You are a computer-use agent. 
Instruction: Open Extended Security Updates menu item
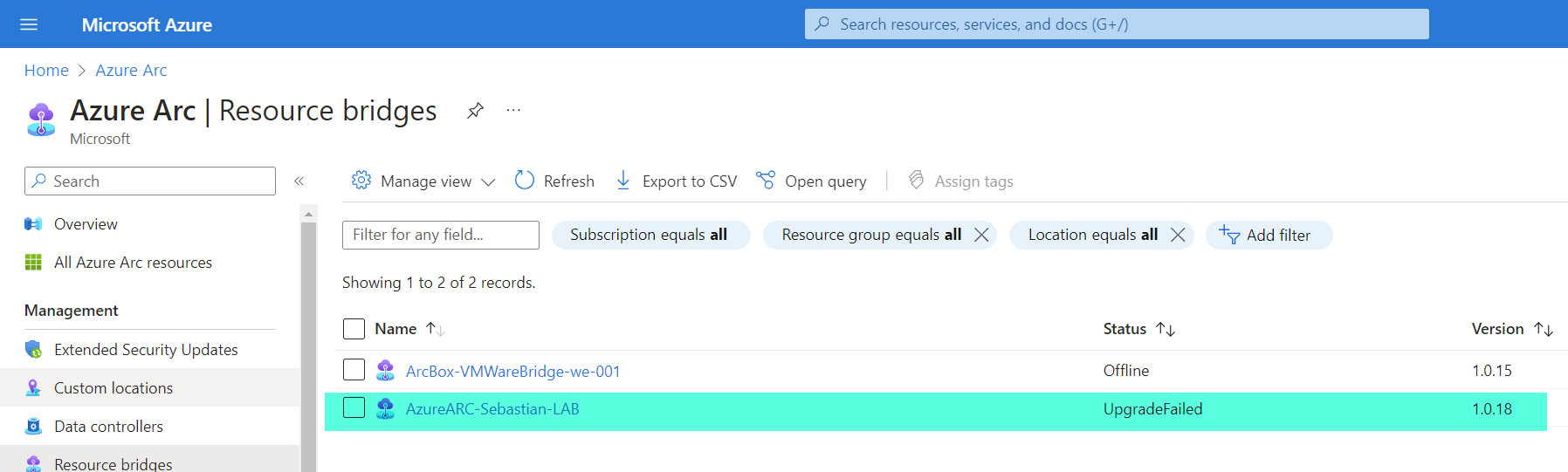(146, 350)
